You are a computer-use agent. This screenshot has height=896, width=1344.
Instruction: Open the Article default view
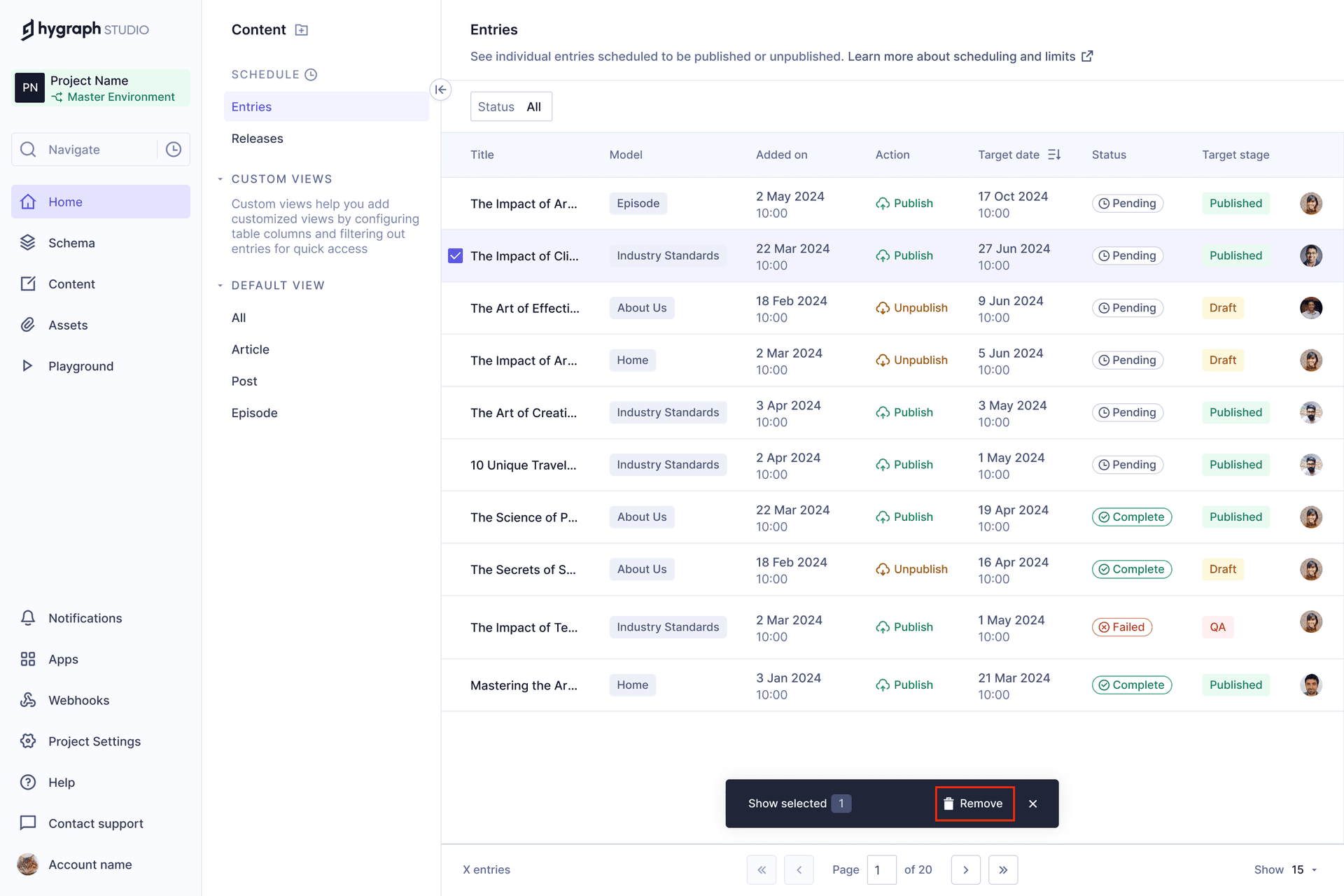[x=251, y=349]
